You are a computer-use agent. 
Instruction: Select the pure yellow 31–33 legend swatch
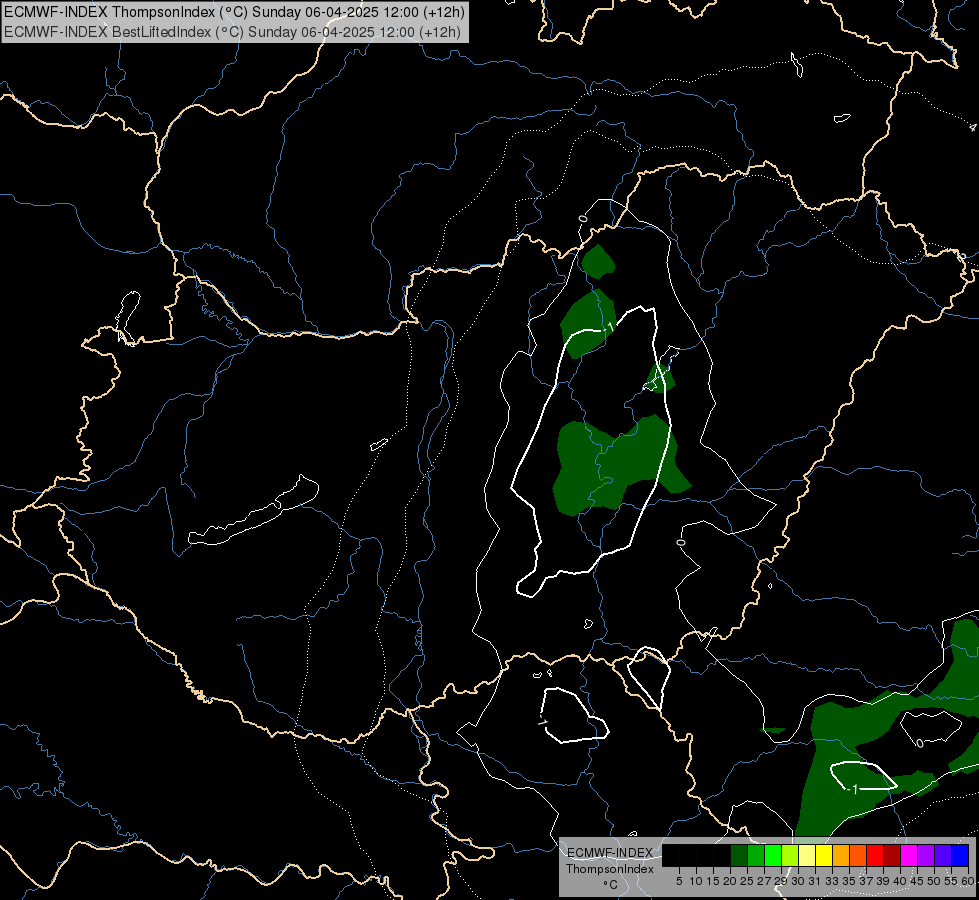coord(824,855)
